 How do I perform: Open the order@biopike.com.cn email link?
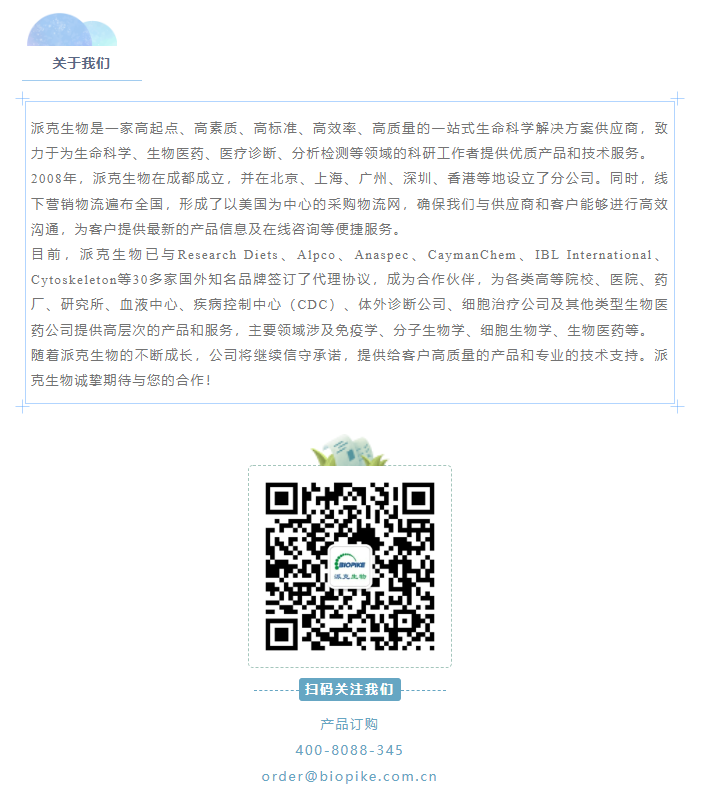[x=349, y=777]
